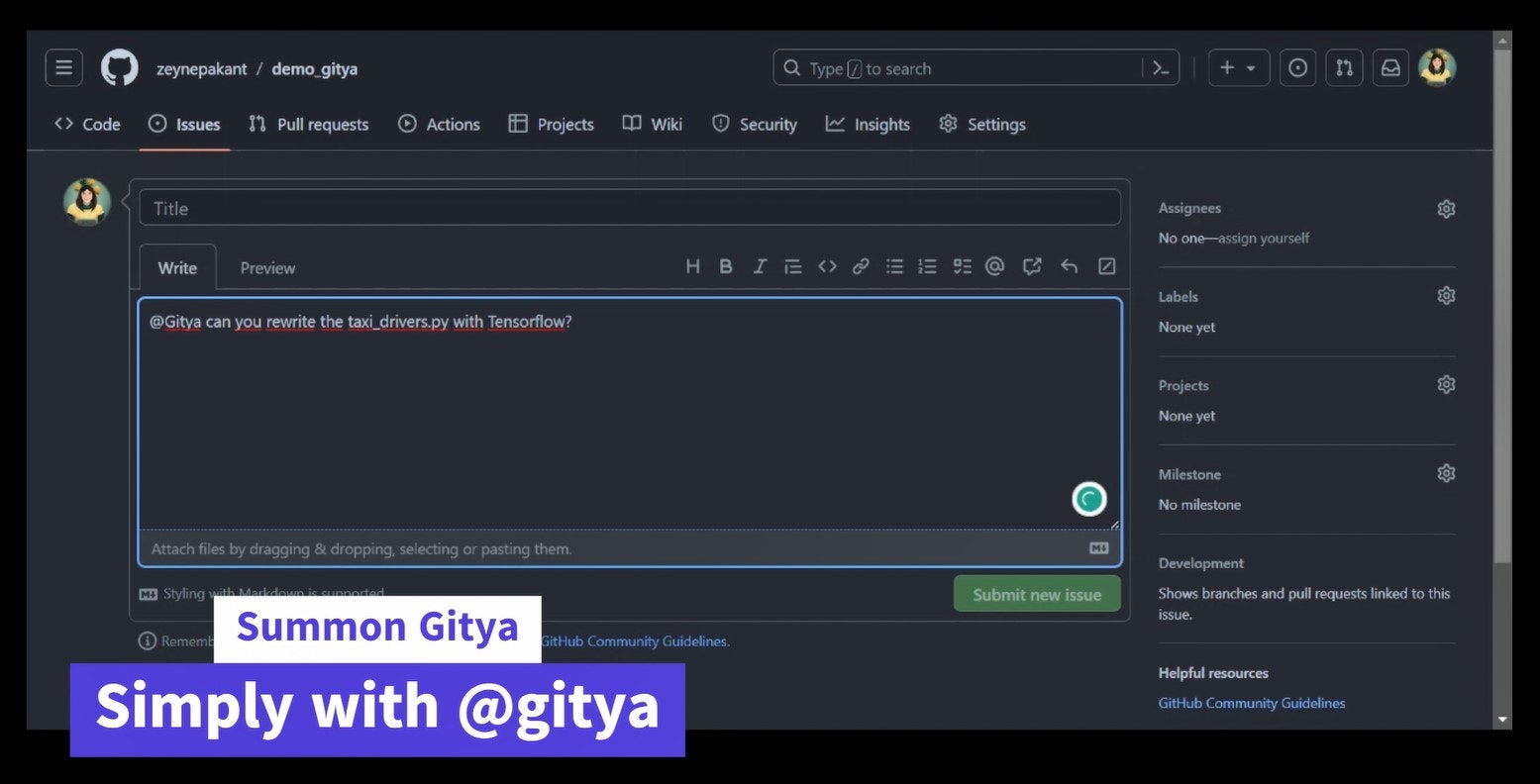Click inside the issue comment text area
The image size is (1540, 784).
click(630, 414)
